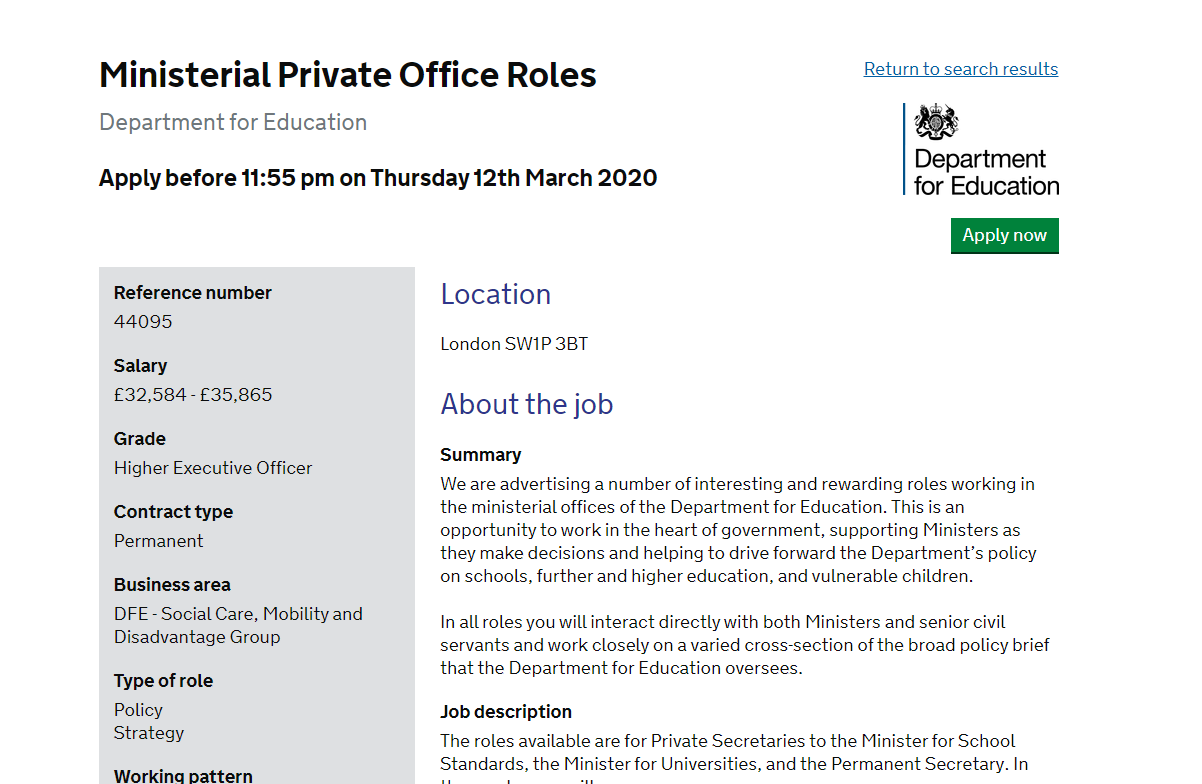Click the London SW1P 3BT address
Image resolution: width=1202 pixels, height=784 pixels.
(x=514, y=344)
